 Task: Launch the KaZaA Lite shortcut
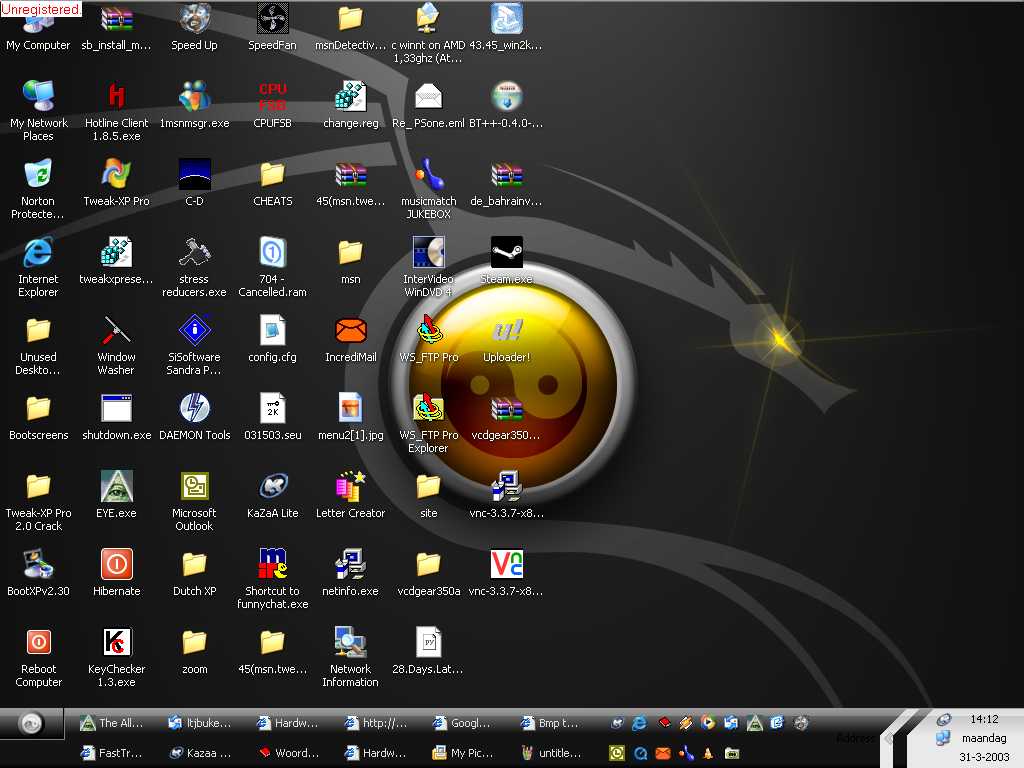pyautogui.click(x=272, y=487)
